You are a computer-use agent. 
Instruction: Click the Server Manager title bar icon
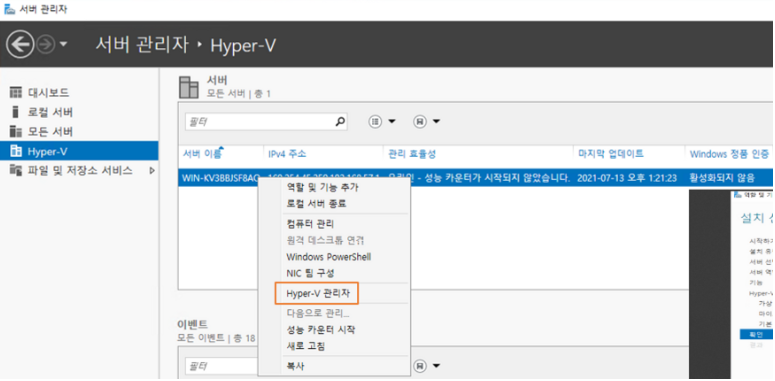[x=9, y=9]
